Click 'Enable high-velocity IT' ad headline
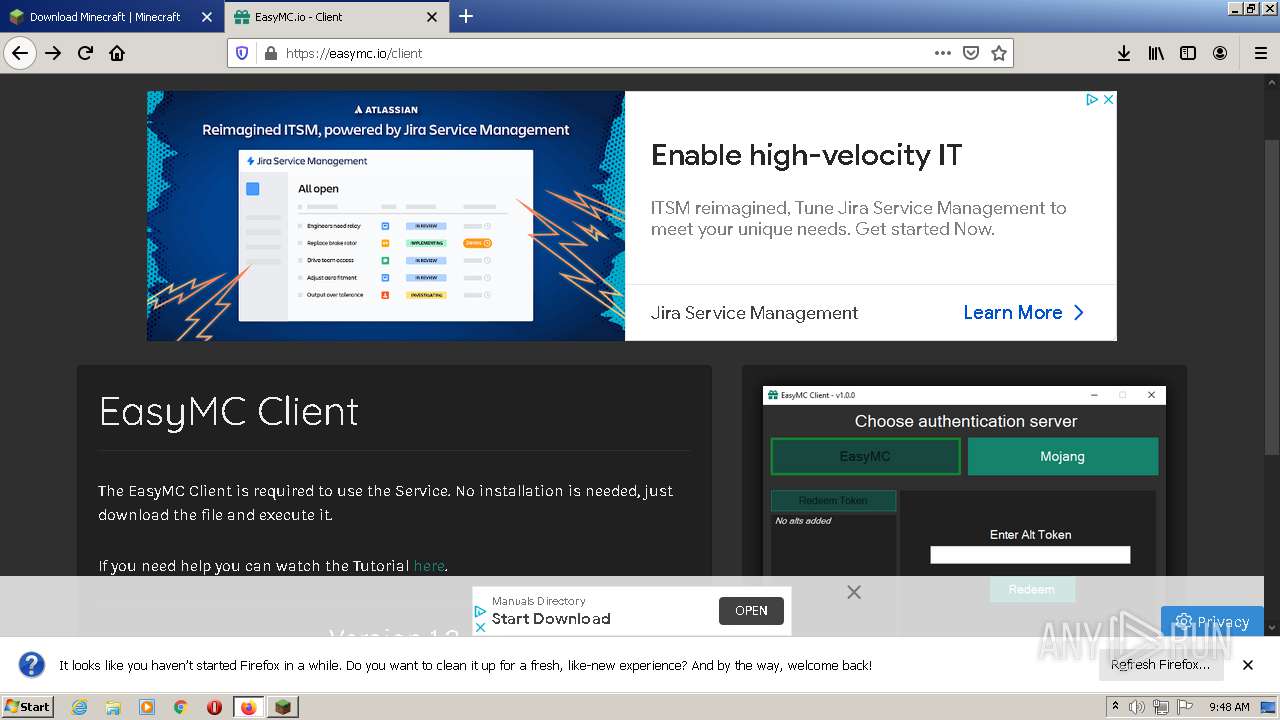 (x=806, y=155)
